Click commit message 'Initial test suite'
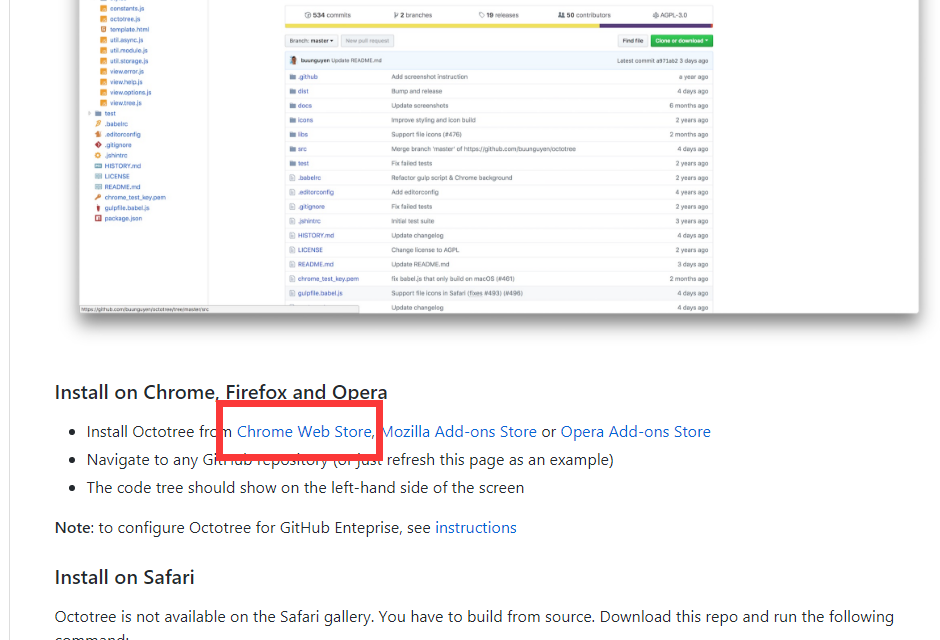 (x=412, y=221)
